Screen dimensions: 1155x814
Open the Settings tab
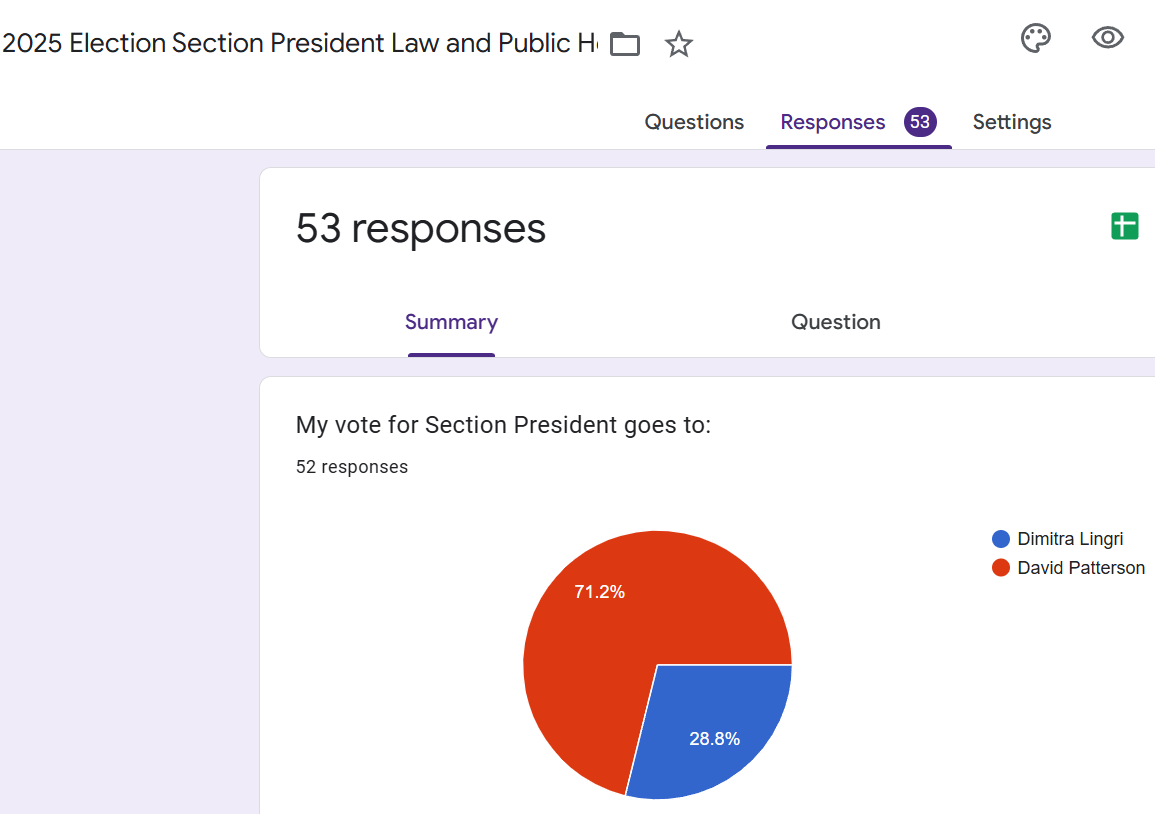tap(1012, 122)
